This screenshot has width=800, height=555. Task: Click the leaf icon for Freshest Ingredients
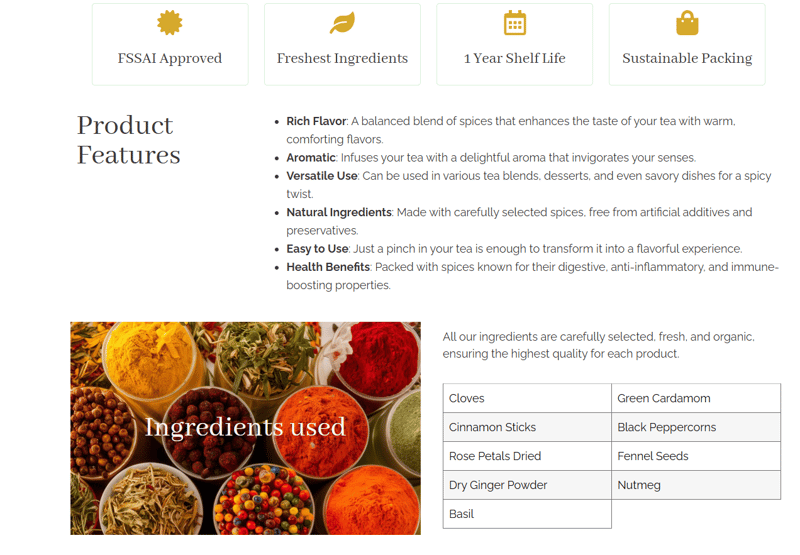point(342,22)
